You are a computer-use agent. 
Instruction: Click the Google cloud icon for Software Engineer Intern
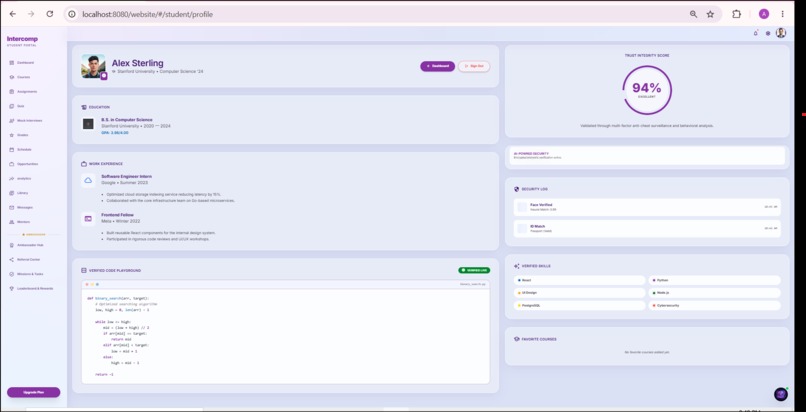point(88,180)
